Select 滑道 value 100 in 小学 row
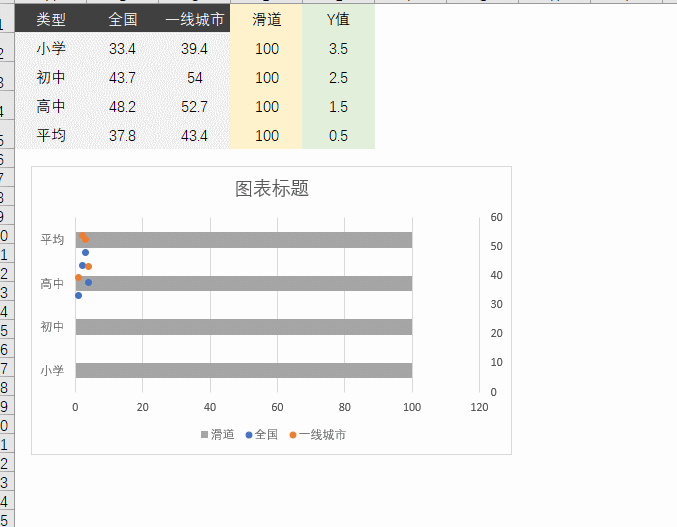Screen dimensions: 677x527 point(266,48)
